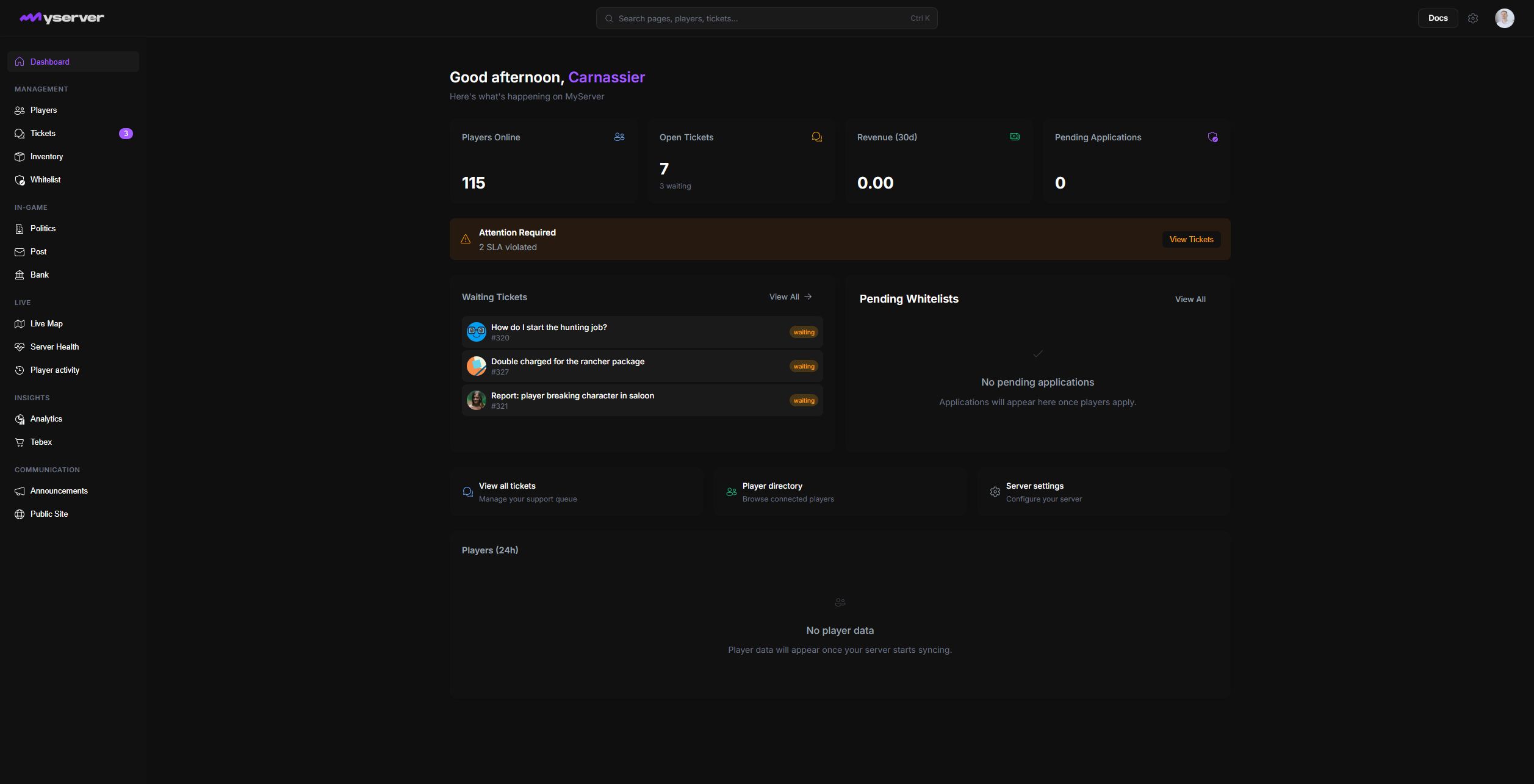Go to Tickets in the sidebar

(73, 134)
